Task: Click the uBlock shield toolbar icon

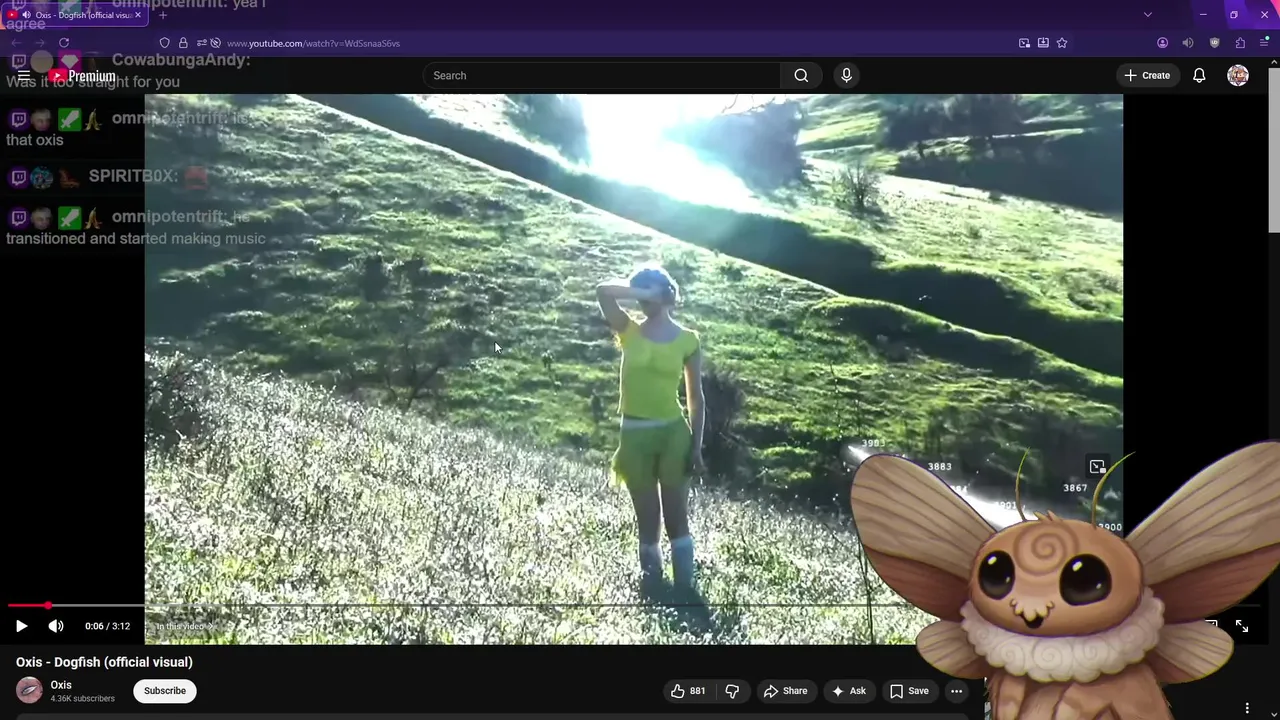Action: tap(1215, 43)
